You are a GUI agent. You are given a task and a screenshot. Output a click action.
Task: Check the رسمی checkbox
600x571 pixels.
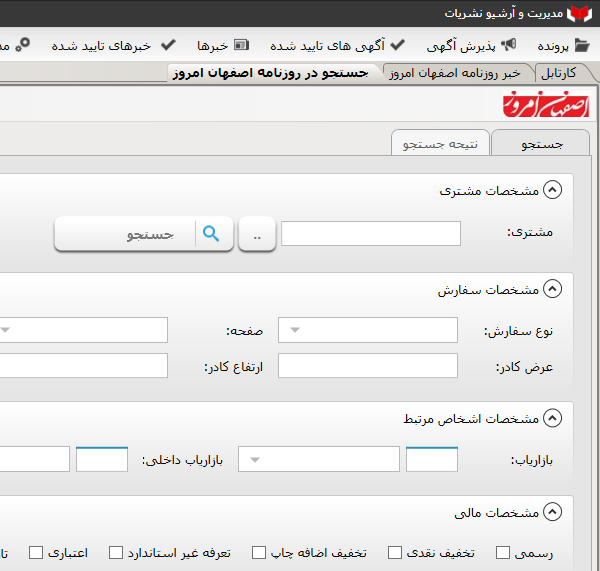pyautogui.click(x=503, y=553)
